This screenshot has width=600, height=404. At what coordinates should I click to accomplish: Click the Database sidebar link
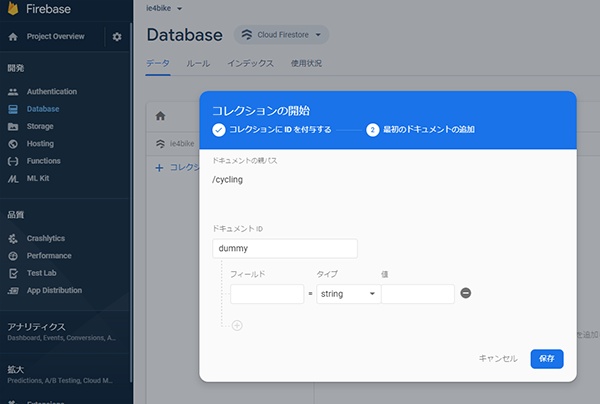tap(43, 109)
